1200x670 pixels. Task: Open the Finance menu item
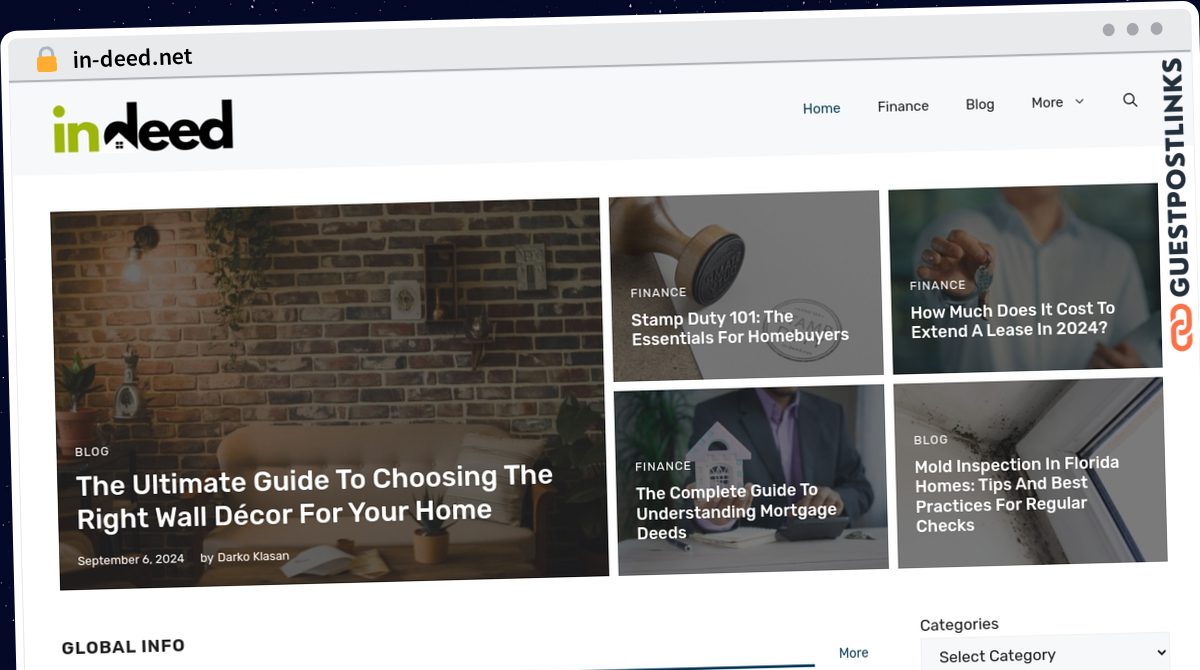pyautogui.click(x=903, y=106)
